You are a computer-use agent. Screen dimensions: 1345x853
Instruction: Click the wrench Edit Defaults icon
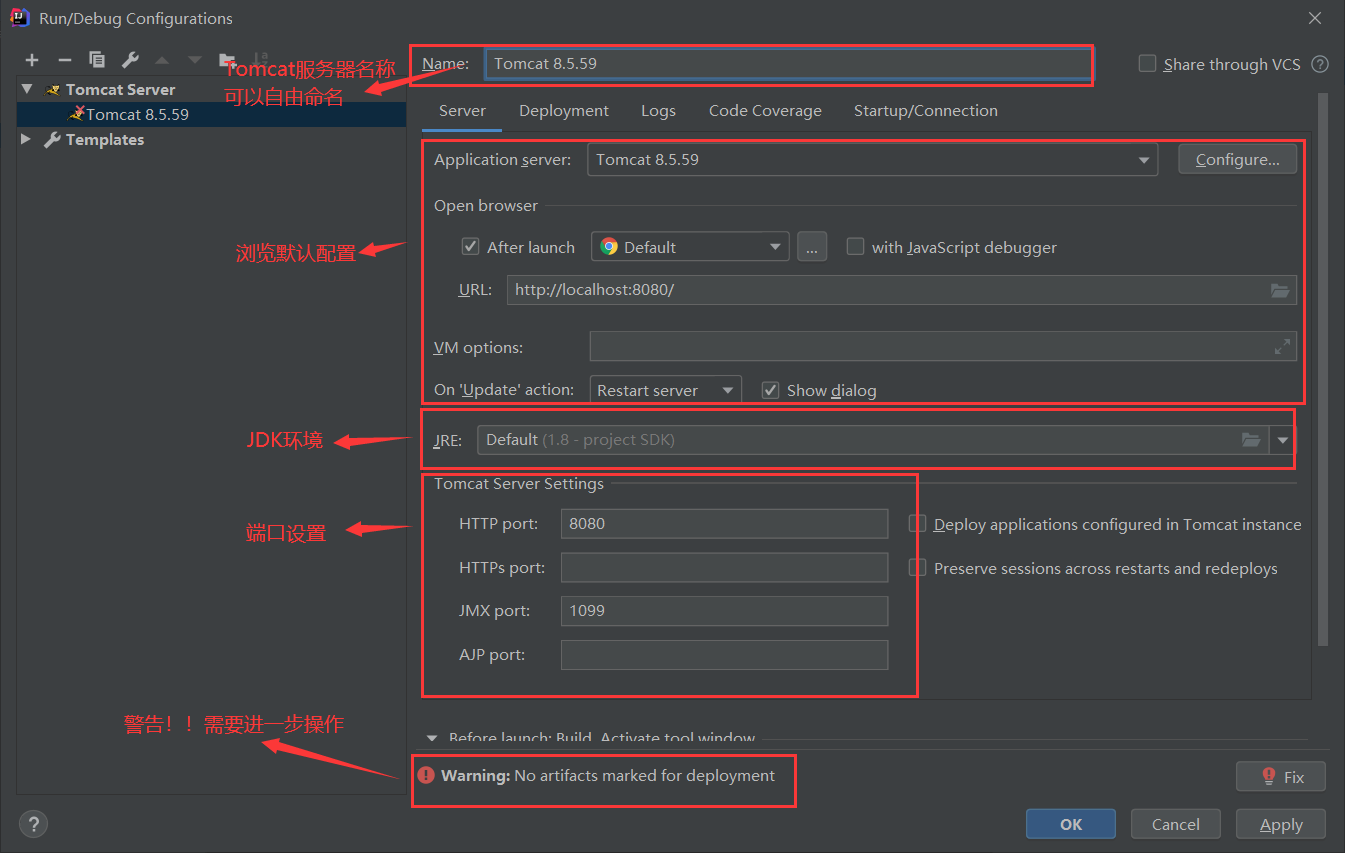click(x=130, y=60)
